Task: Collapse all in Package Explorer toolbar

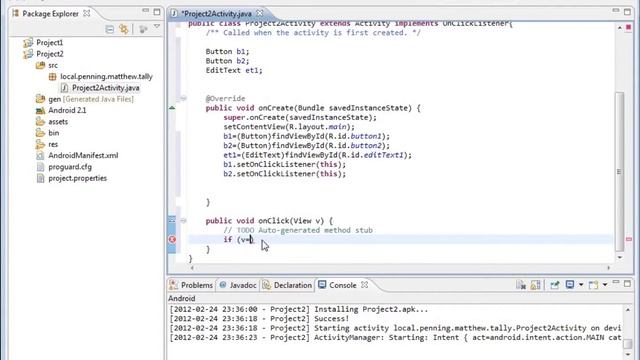Action: 110,29
